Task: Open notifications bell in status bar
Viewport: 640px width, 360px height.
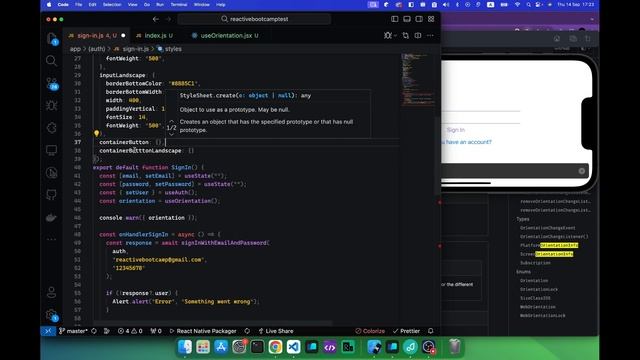Action: [431, 331]
